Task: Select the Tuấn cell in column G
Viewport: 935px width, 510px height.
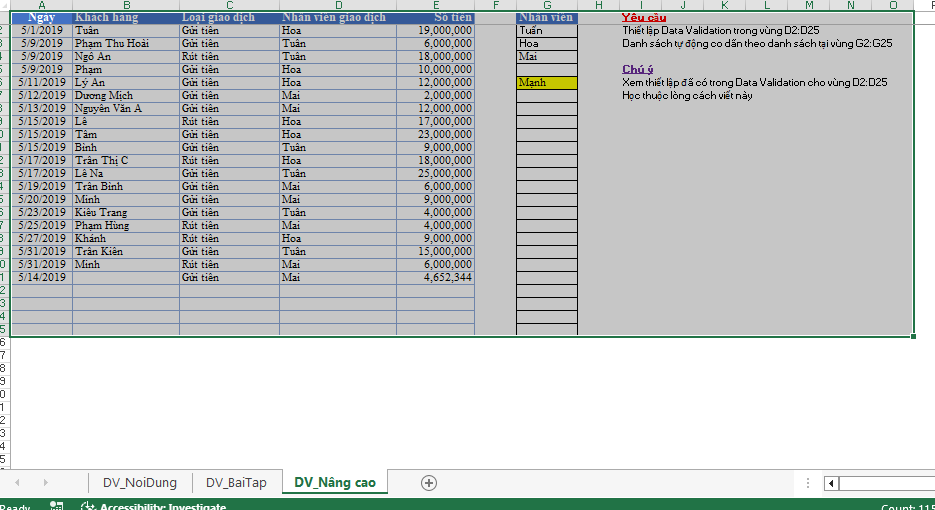Action: pos(547,30)
